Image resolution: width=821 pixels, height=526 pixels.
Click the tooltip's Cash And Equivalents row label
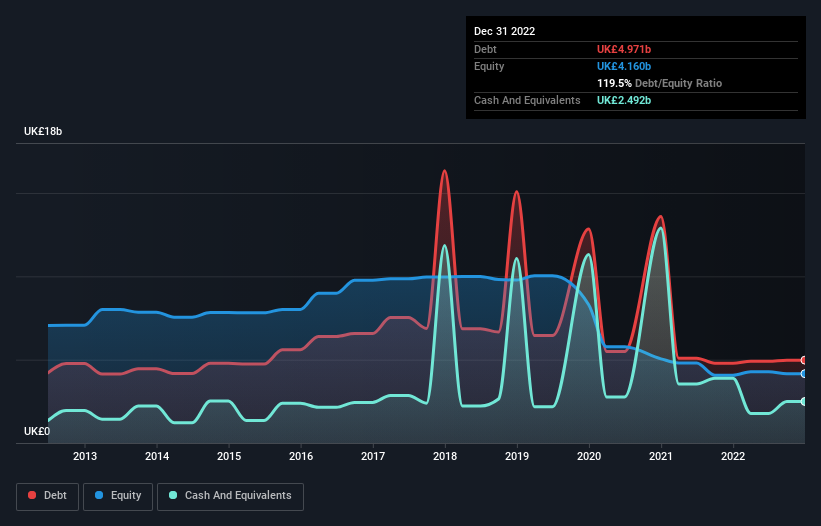[527, 100]
